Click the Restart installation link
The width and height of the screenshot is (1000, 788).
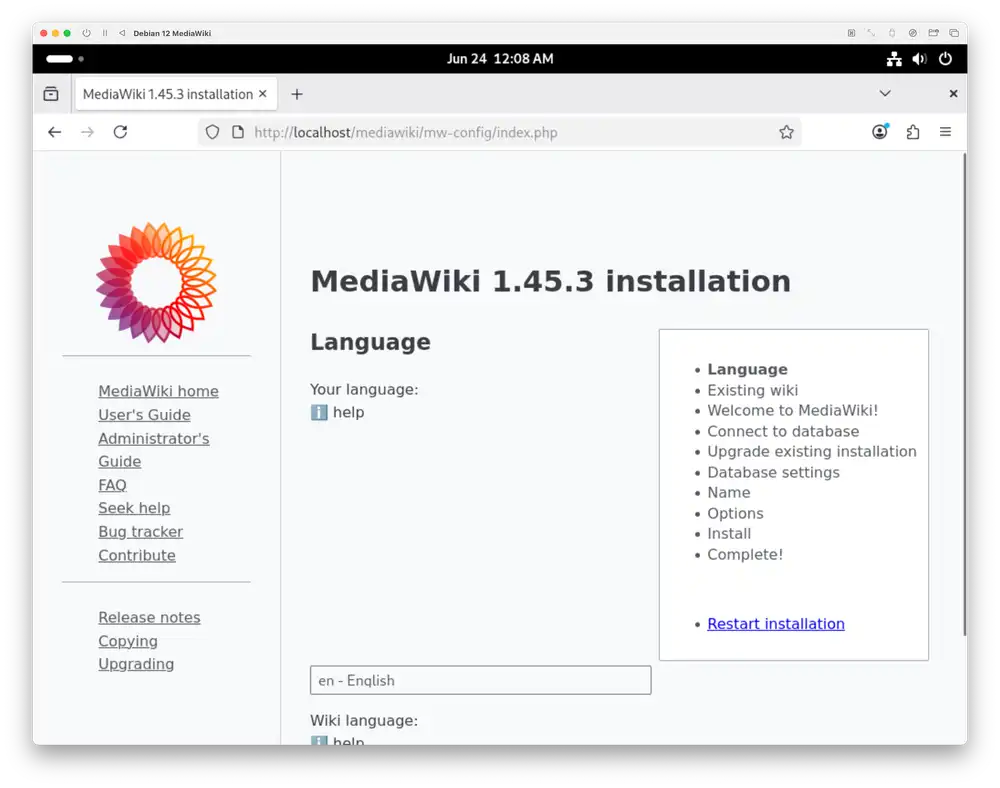[776, 624]
